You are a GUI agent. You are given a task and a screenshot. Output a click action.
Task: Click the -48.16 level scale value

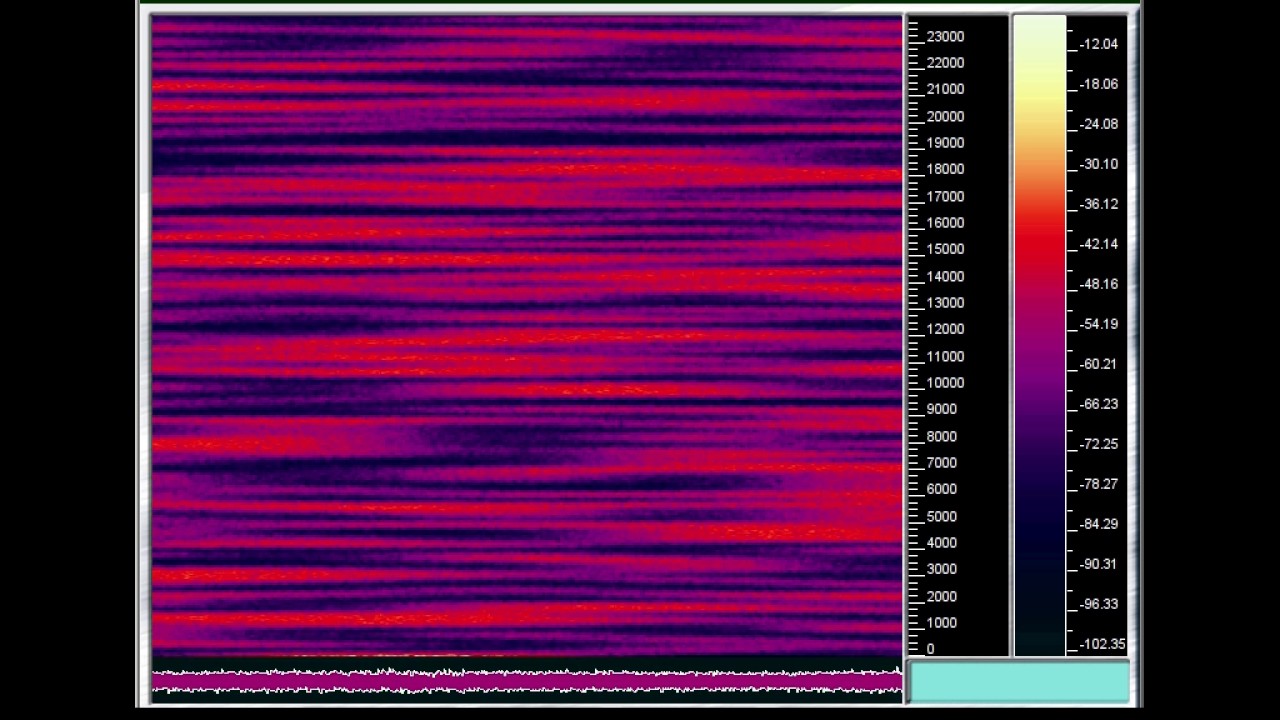pyautogui.click(x=1099, y=284)
